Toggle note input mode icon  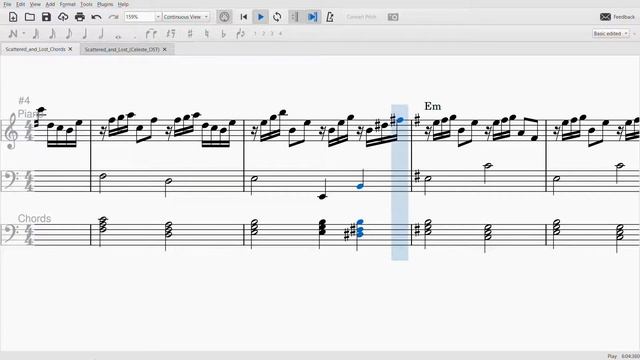pyautogui.click(x=13, y=34)
